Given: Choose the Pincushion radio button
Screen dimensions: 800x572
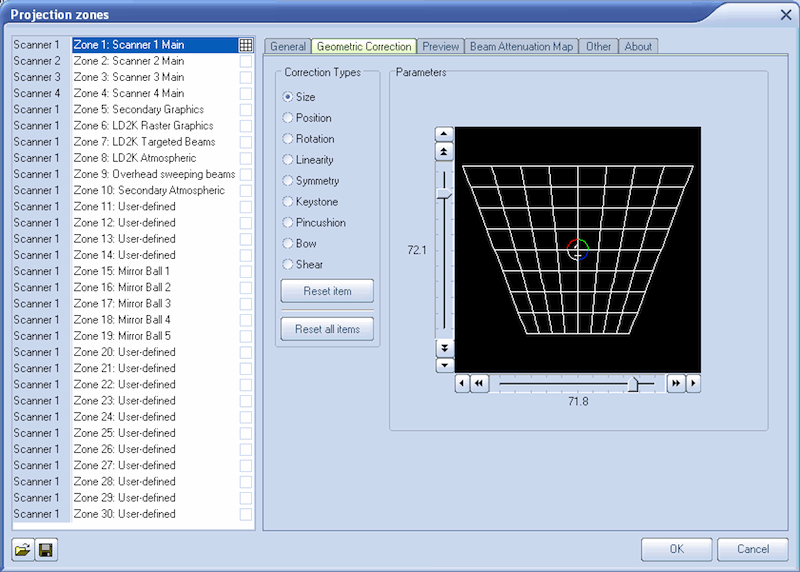Looking at the screenshot, I should point(289,223).
